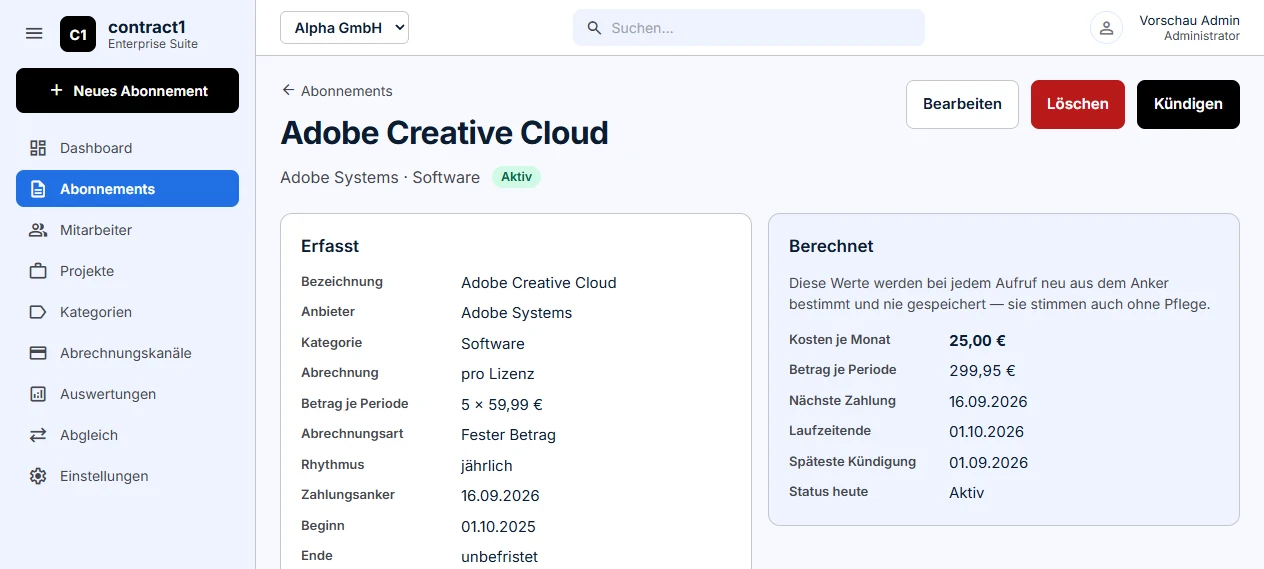
Task: Click Laufzeitende value 01.10.2026
Action: coord(986,432)
